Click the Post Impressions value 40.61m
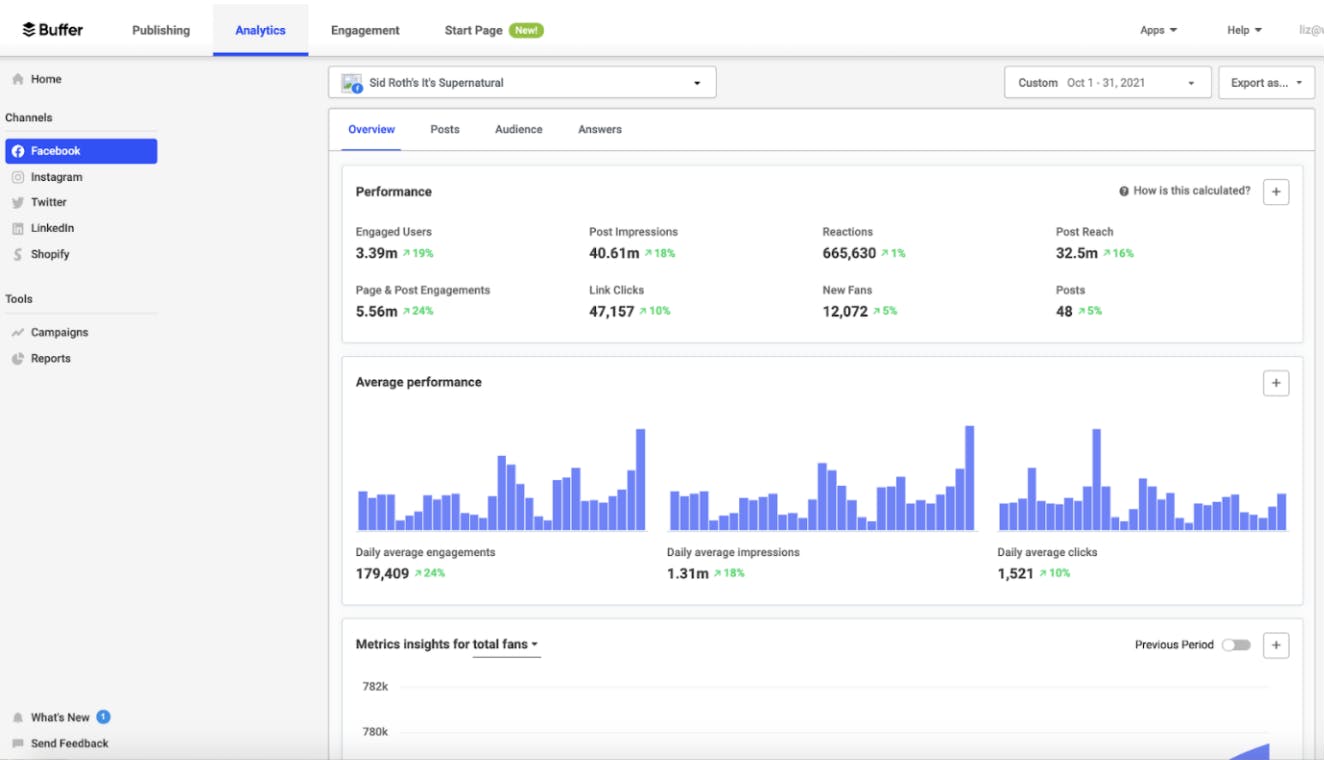The image size is (1332, 760). [614, 253]
